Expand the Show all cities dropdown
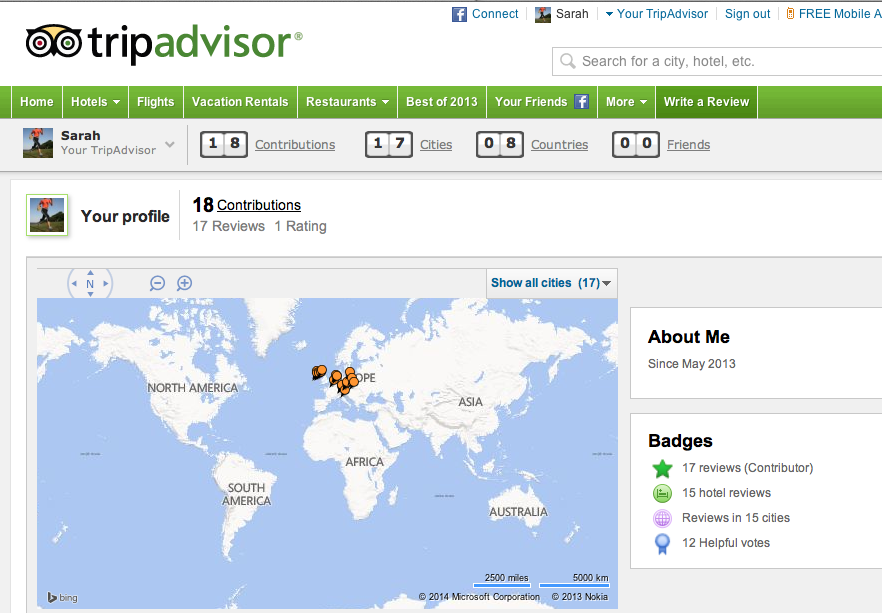Screen dimensions: 882x613 point(552,283)
